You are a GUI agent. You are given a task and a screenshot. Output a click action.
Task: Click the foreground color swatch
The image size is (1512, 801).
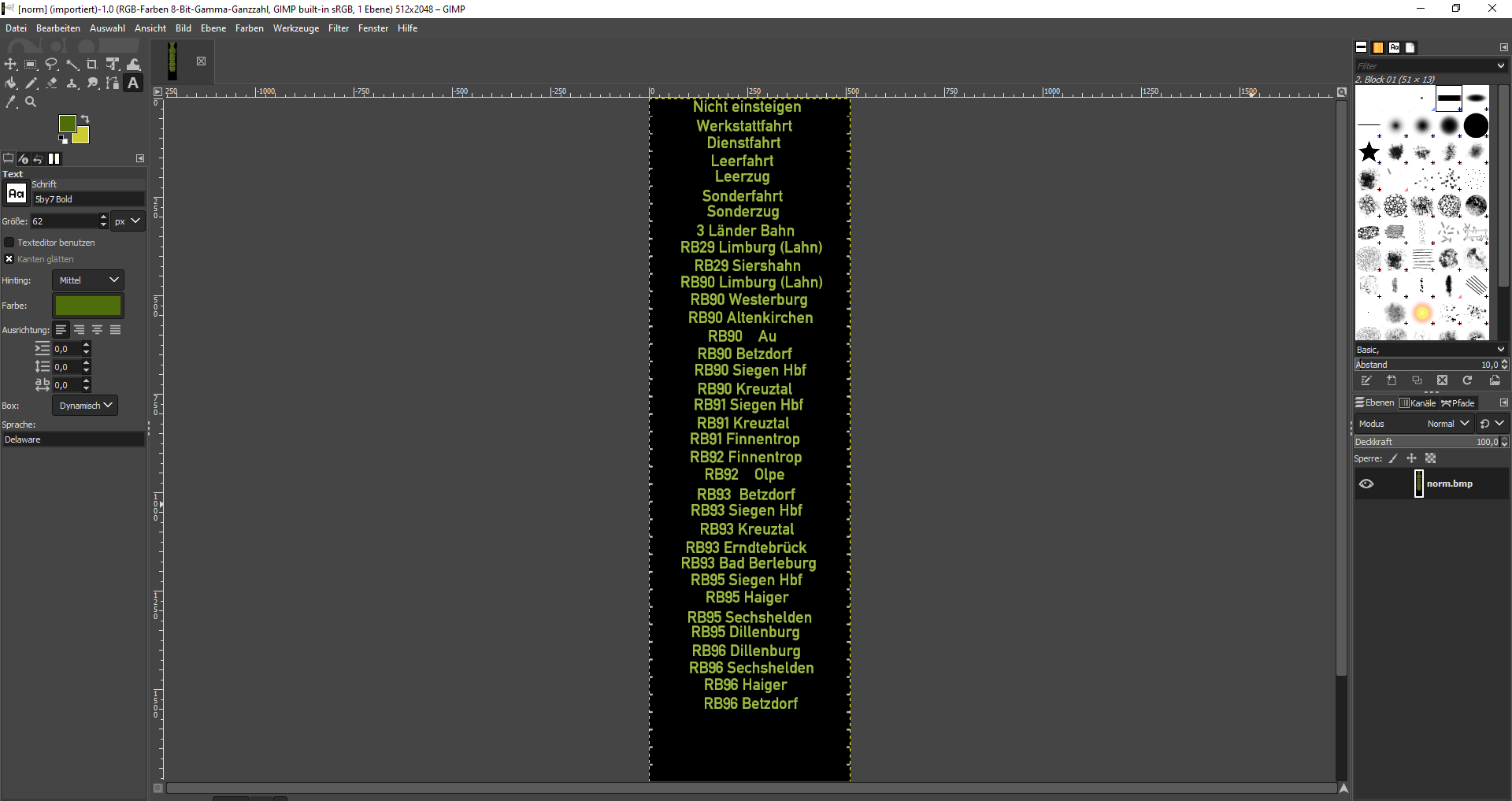tap(68, 124)
